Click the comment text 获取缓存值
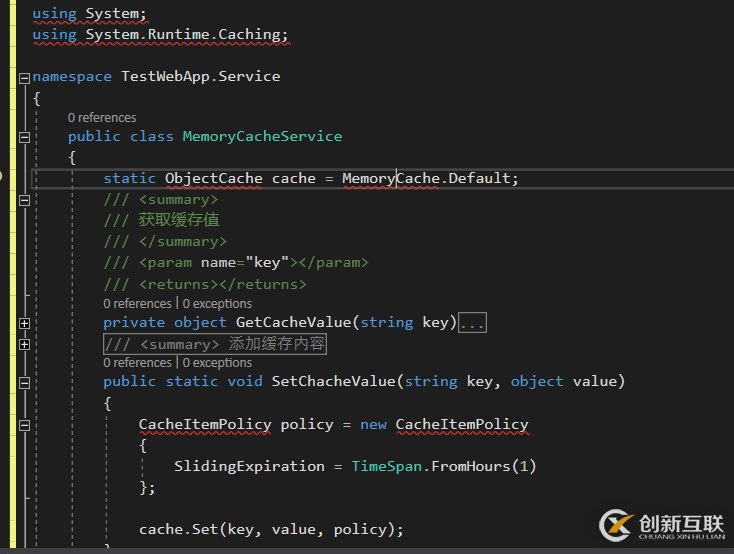 click(179, 220)
